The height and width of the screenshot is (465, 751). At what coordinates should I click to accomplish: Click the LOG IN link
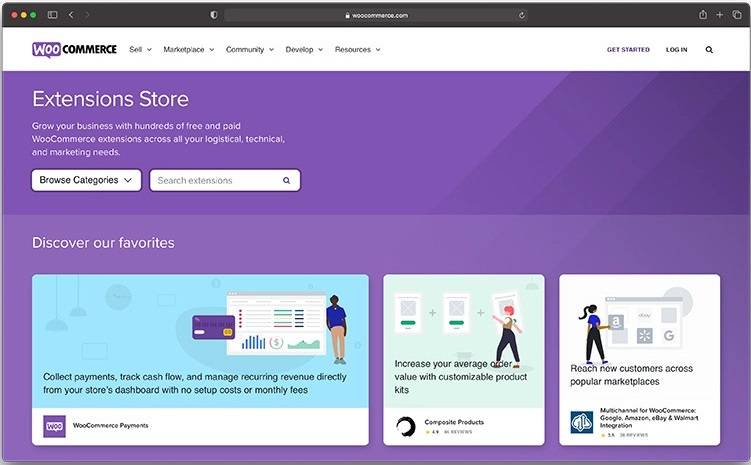click(676, 49)
